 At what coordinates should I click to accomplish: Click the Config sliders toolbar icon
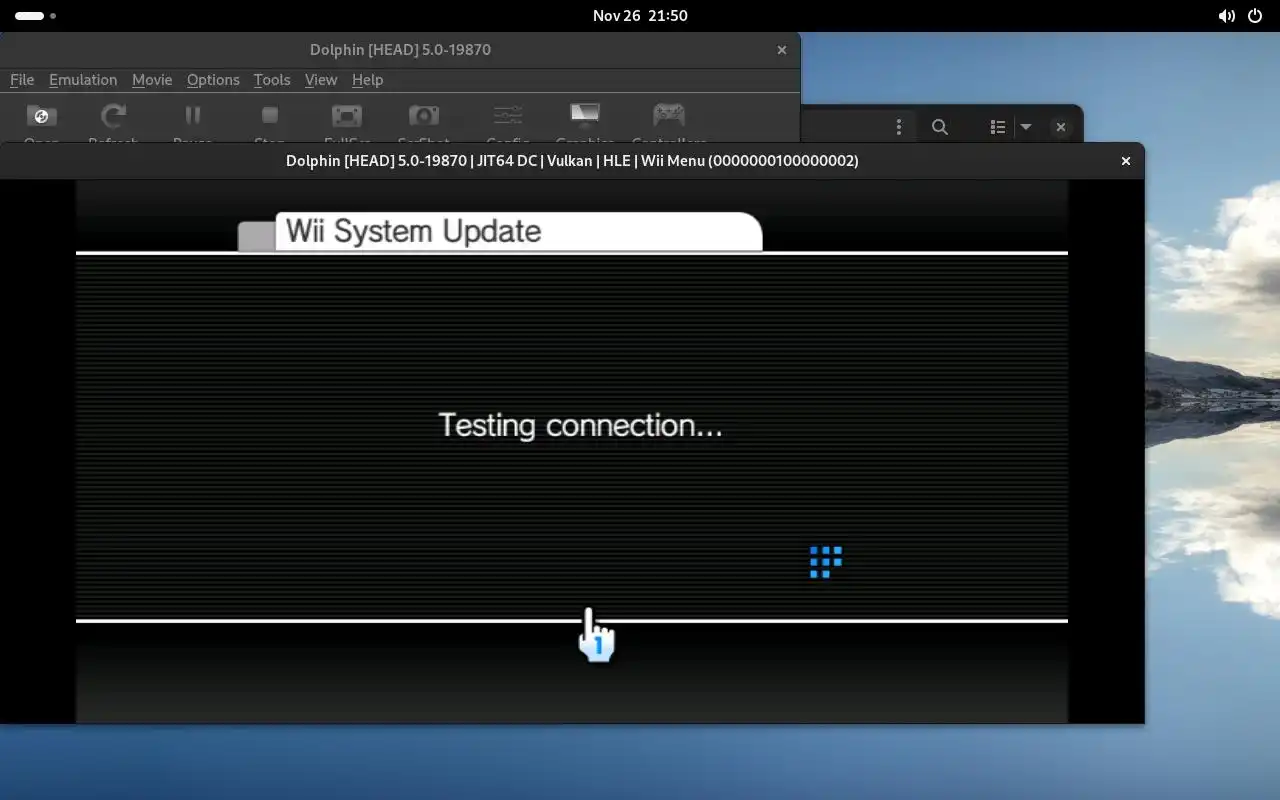click(x=508, y=116)
